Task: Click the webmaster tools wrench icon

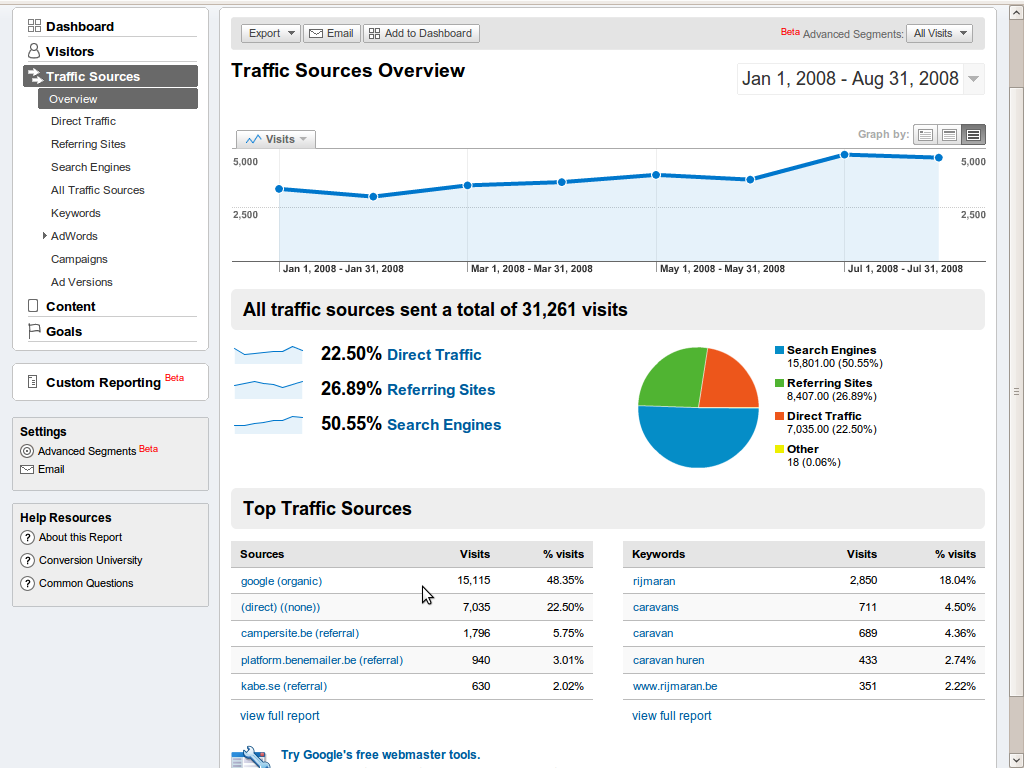Action: point(251,758)
